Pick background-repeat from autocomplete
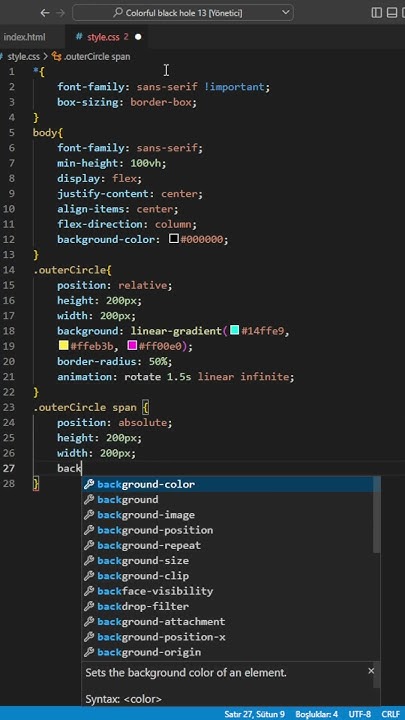 (228, 546)
